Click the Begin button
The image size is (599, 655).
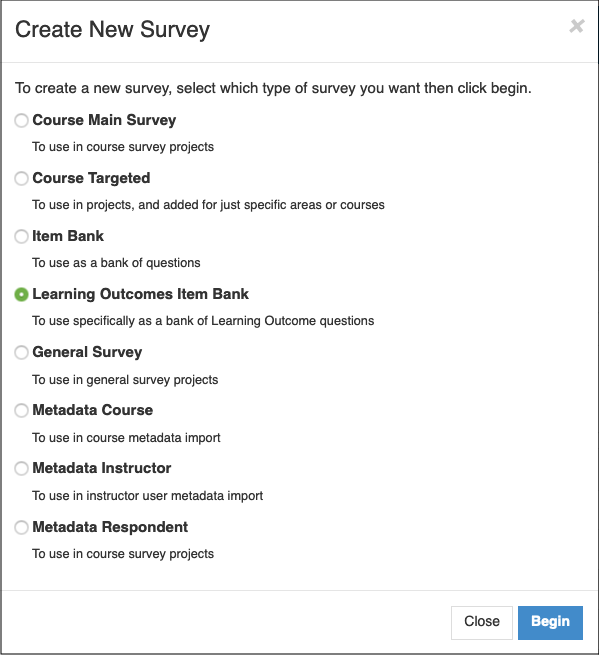pos(550,623)
